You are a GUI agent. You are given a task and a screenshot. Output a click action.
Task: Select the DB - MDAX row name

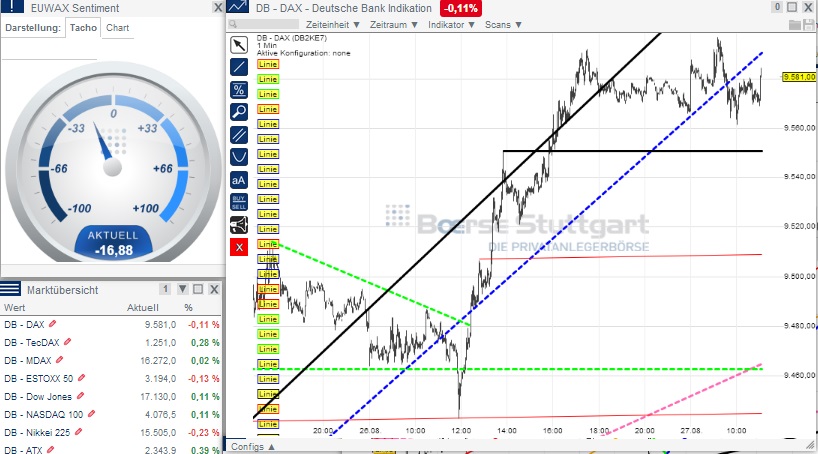point(28,361)
